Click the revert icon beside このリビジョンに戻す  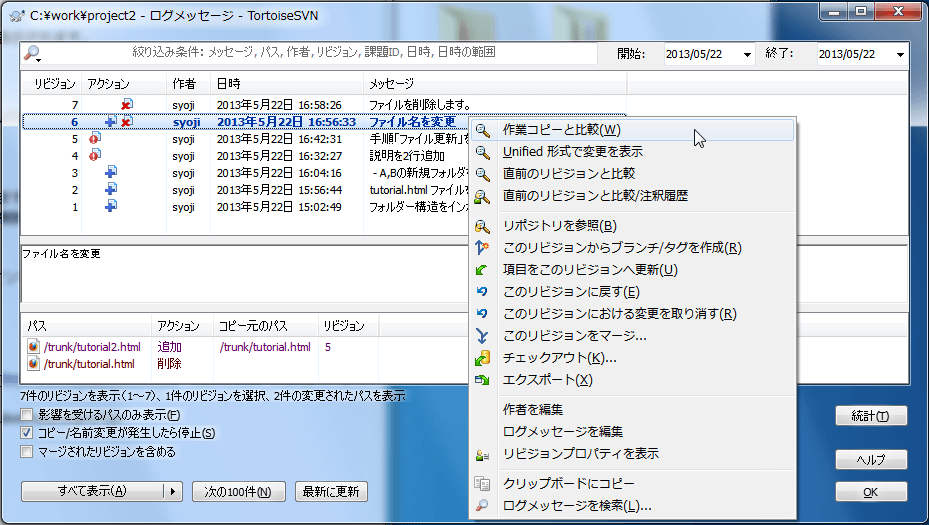coord(482,292)
